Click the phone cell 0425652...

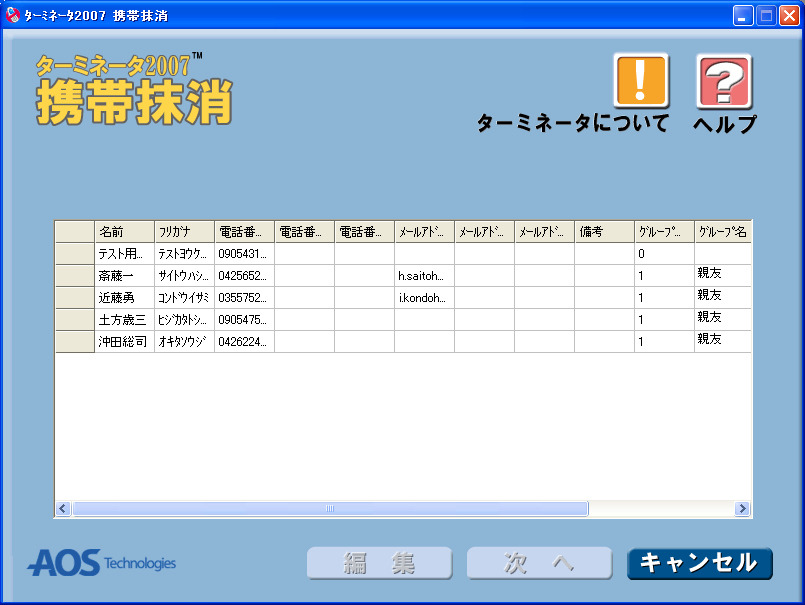[244, 276]
